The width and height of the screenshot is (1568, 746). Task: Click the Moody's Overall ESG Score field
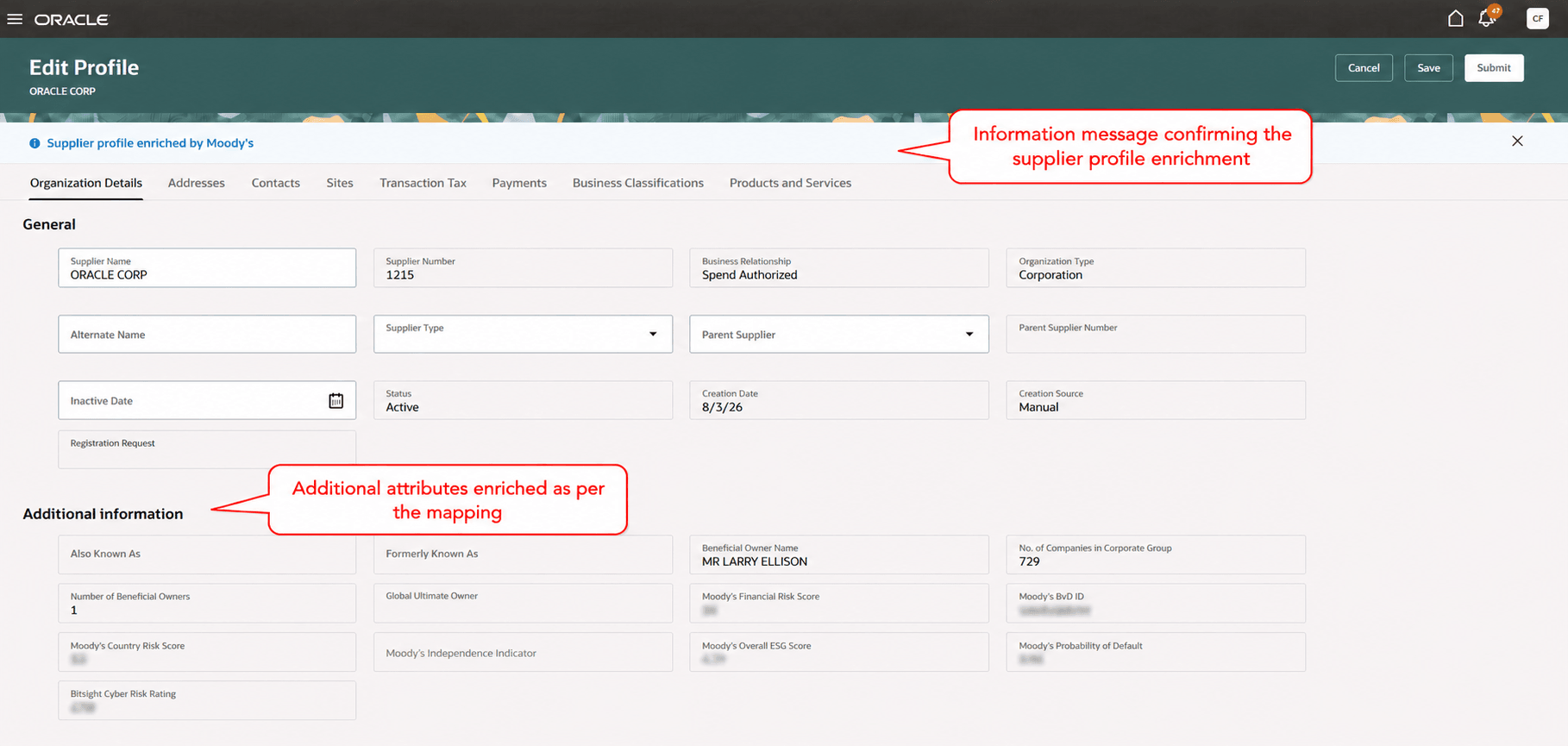click(x=839, y=652)
